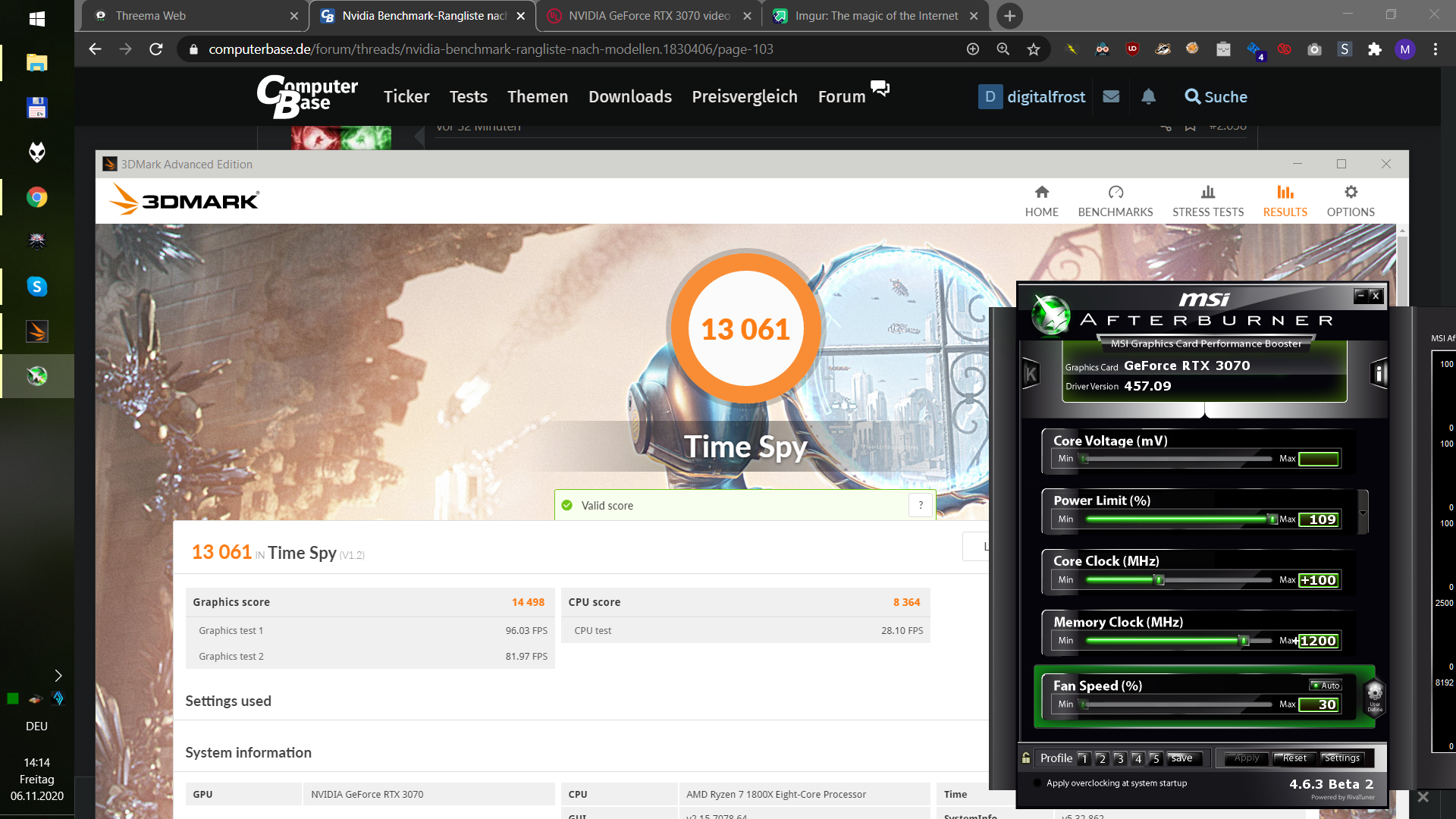Enable Apply overclocking at system startup

click(x=1037, y=783)
